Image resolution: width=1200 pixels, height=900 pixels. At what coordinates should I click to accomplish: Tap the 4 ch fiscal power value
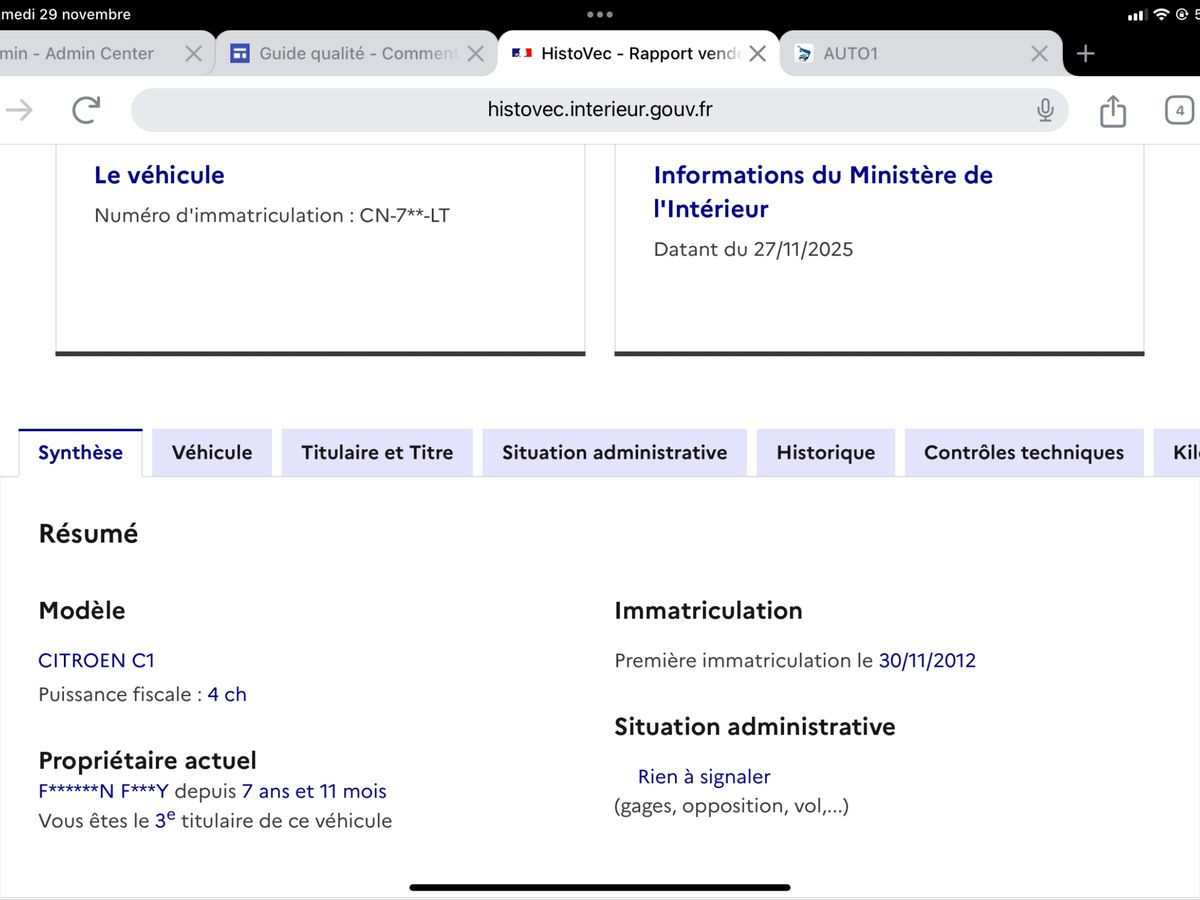(227, 694)
